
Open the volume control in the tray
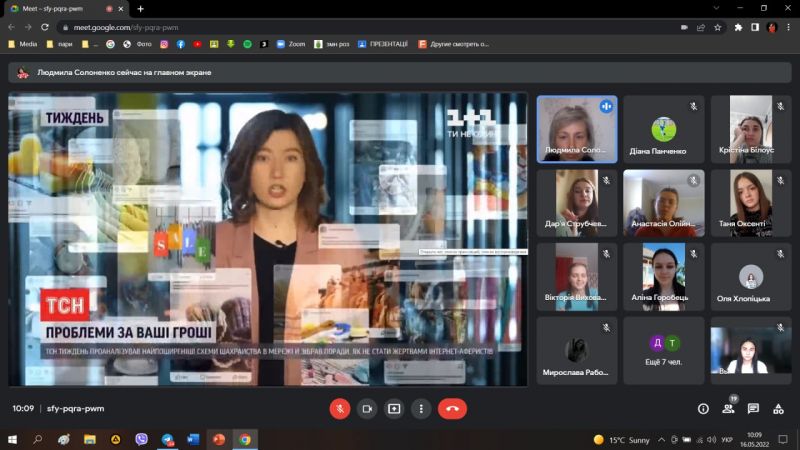coord(712,440)
